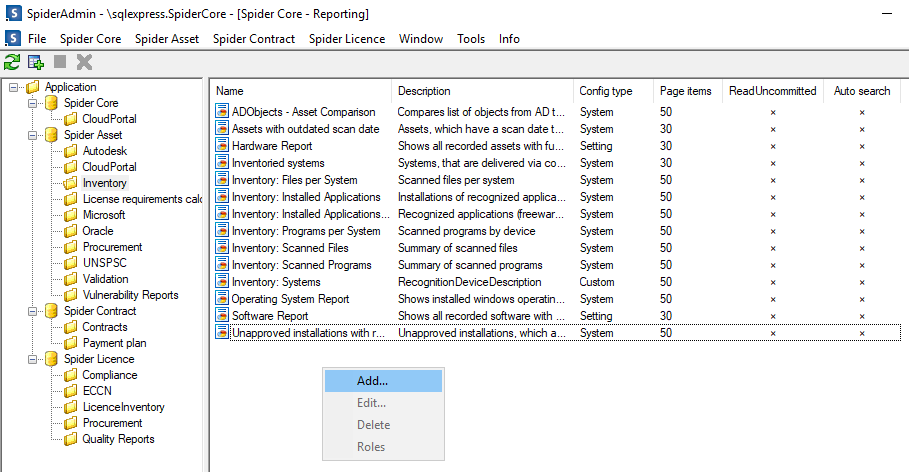Click the ECCN folder icon
This screenshot has width=909, height=472.
(x=71, y=391)
